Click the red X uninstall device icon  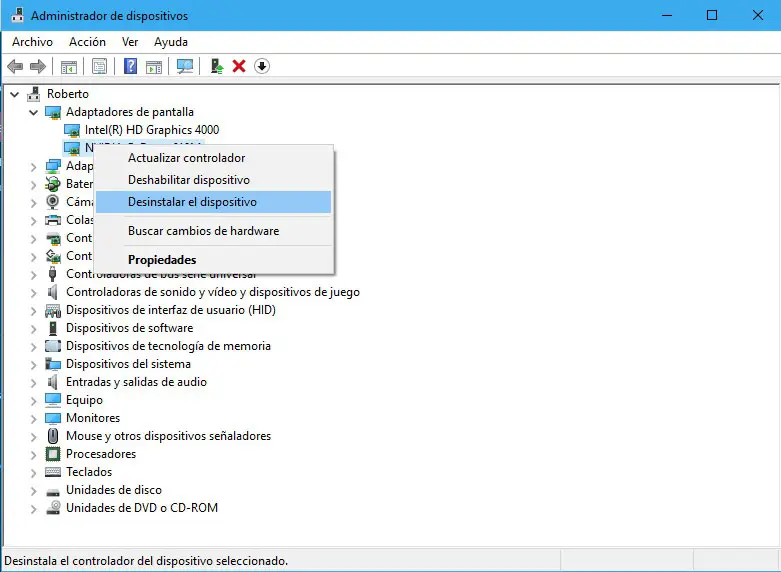point(239,66)
